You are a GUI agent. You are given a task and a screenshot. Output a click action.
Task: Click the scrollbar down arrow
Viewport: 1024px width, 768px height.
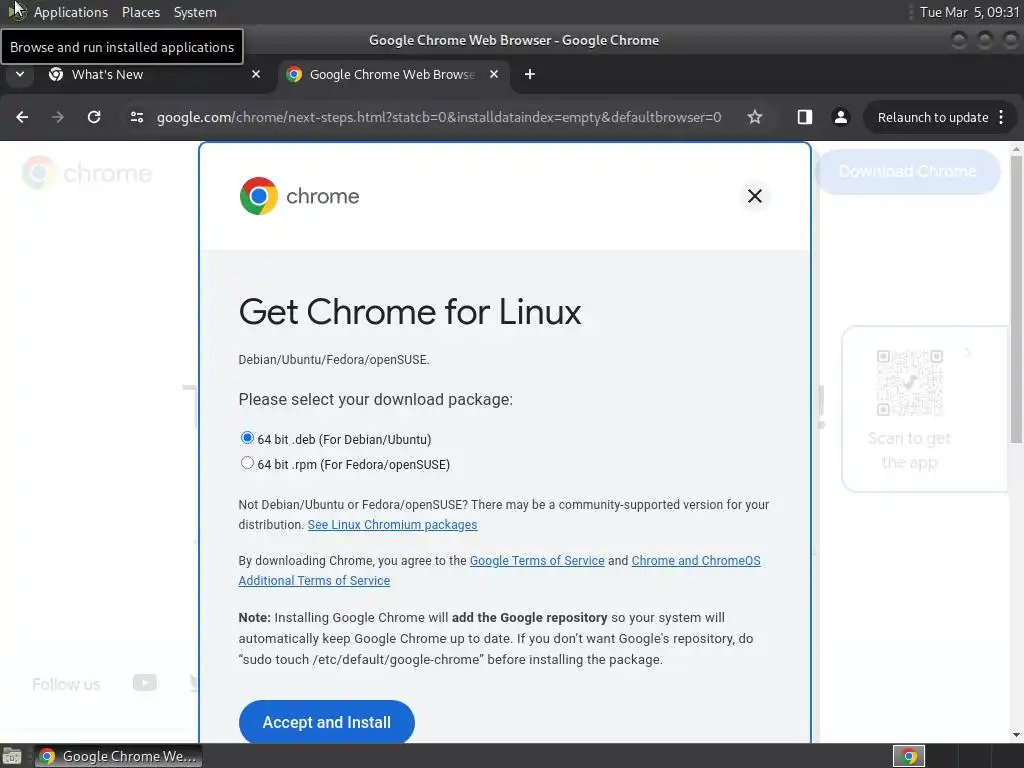1016,735
